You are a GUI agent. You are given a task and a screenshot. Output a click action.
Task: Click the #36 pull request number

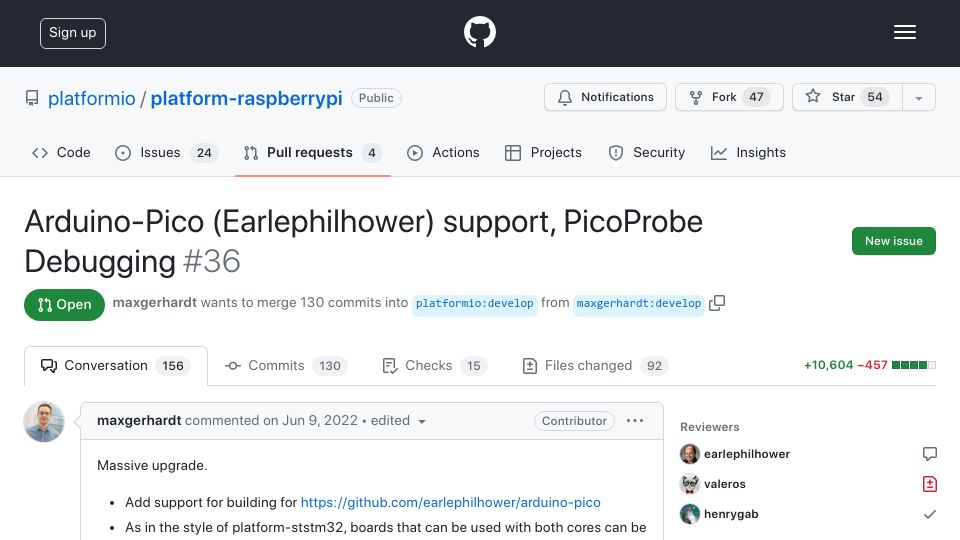pos(212,261)
